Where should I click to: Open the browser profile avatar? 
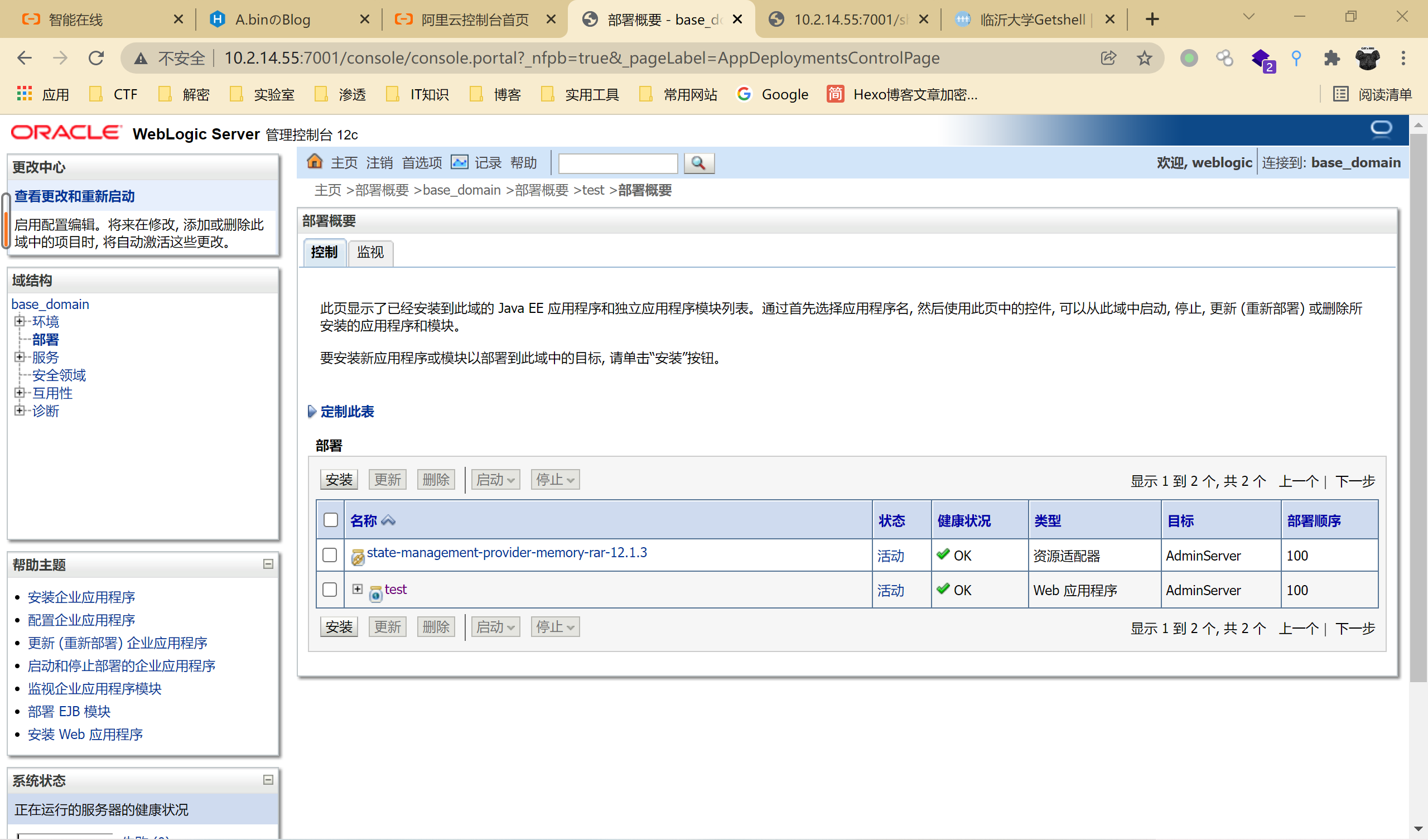coord(1367,58)
